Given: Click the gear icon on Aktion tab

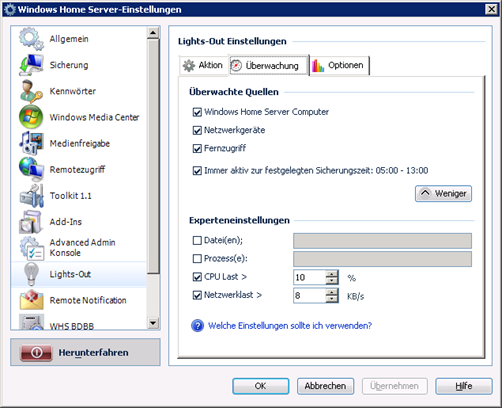Looking at the screenshot, I should (x=189, y=65).
